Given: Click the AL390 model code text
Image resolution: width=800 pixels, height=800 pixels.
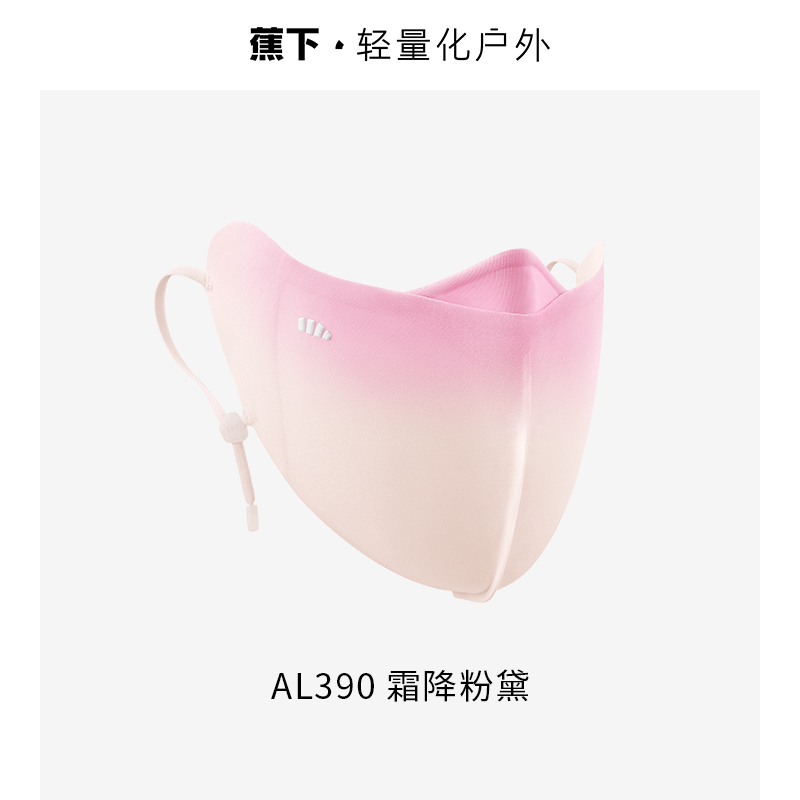Looking at the screenshot, I should pos(323,686).
